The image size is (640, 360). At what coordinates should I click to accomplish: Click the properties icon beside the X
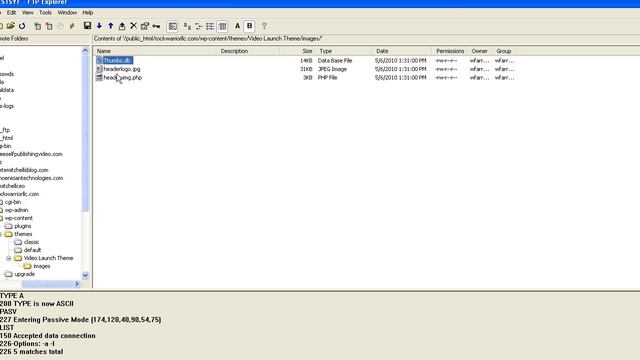pyautogui.click(x=144, y=26)
